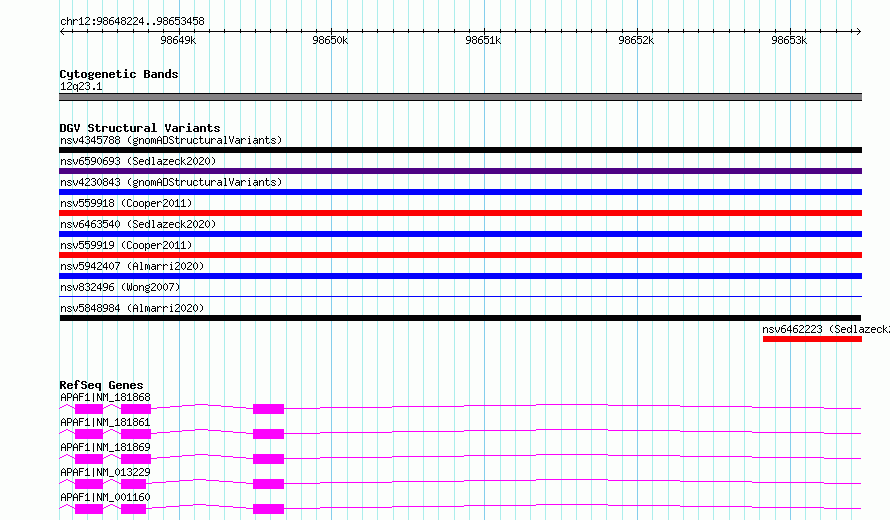The image size is (890, 520).
Task: Click the 98650k ruler tick label
Action: (x=330, y=40)
